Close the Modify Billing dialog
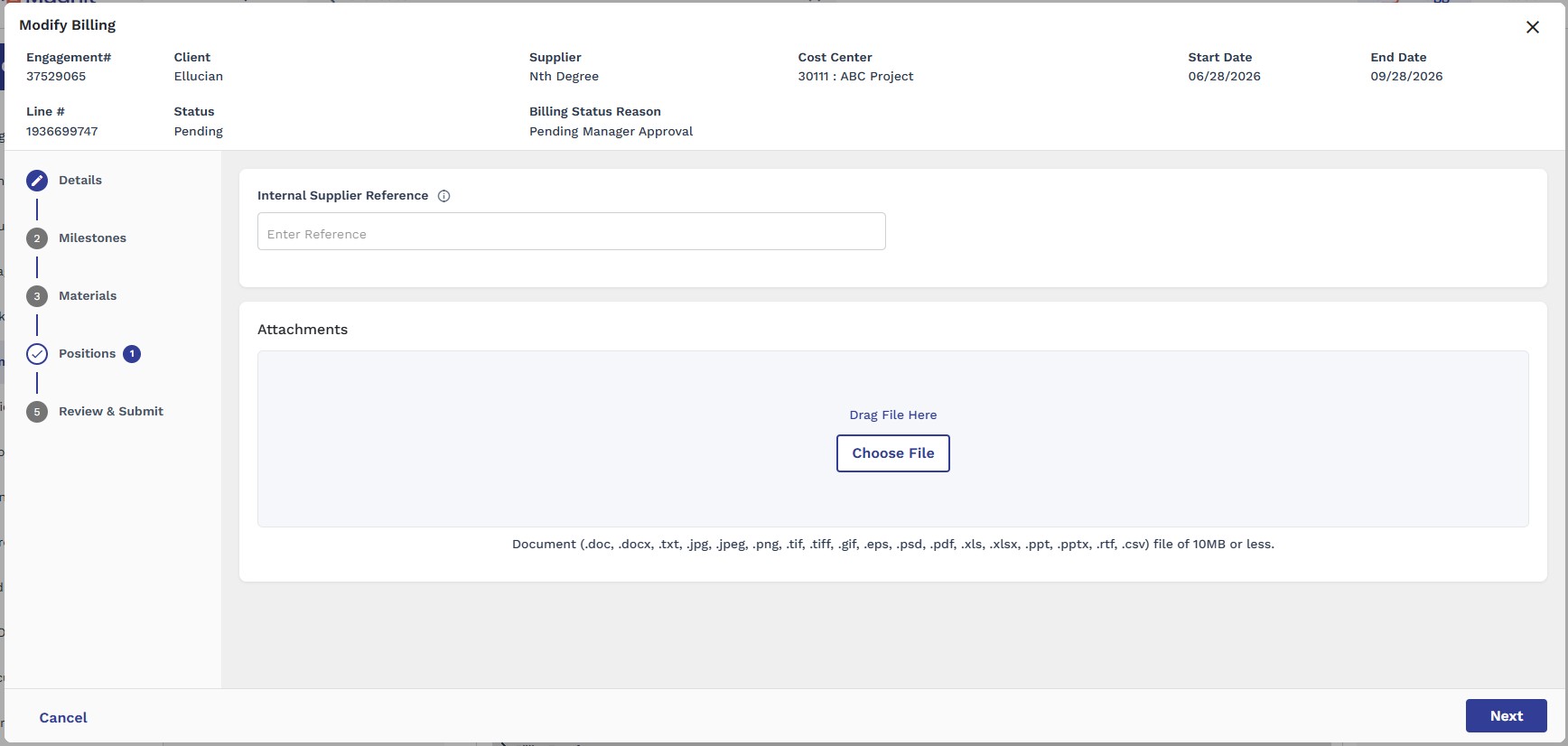Viewport: 1568px width, 746px height. tap(1533, 27)
